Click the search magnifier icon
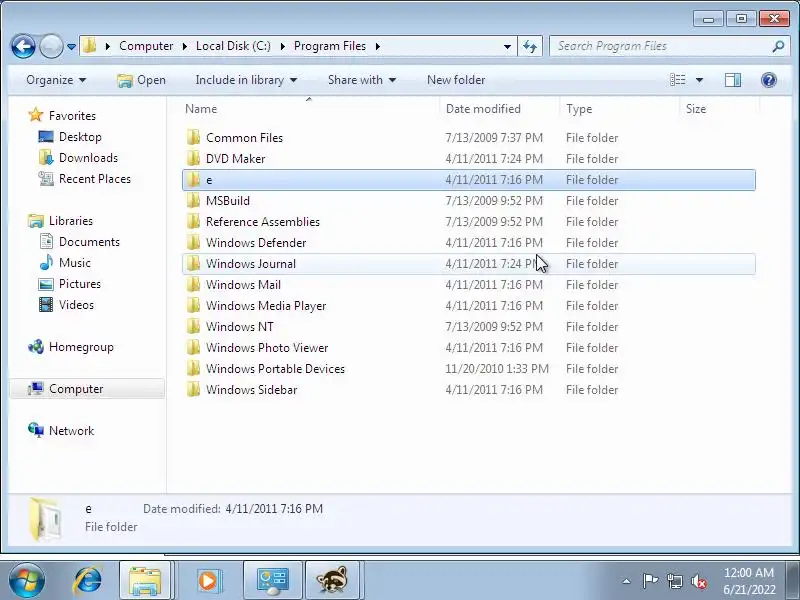The image size is (800, 600). [x=779, y=46]
